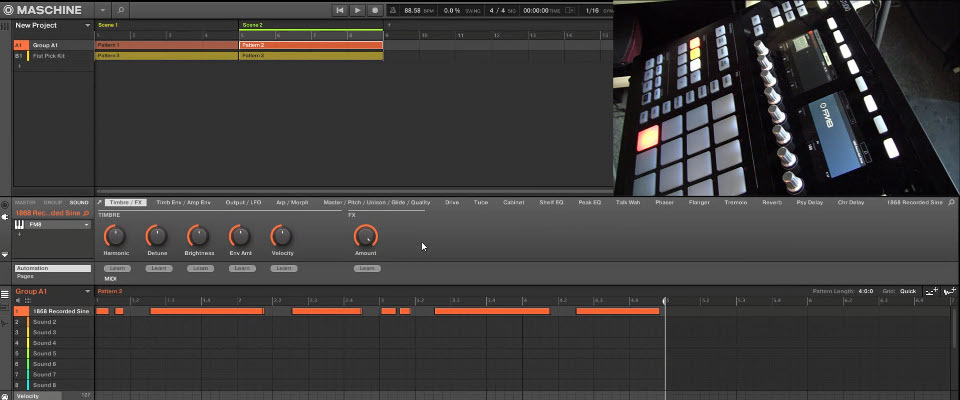Arm recording with the Record button
This screenshot has width=960, height=400.
[x=375, y=10]
